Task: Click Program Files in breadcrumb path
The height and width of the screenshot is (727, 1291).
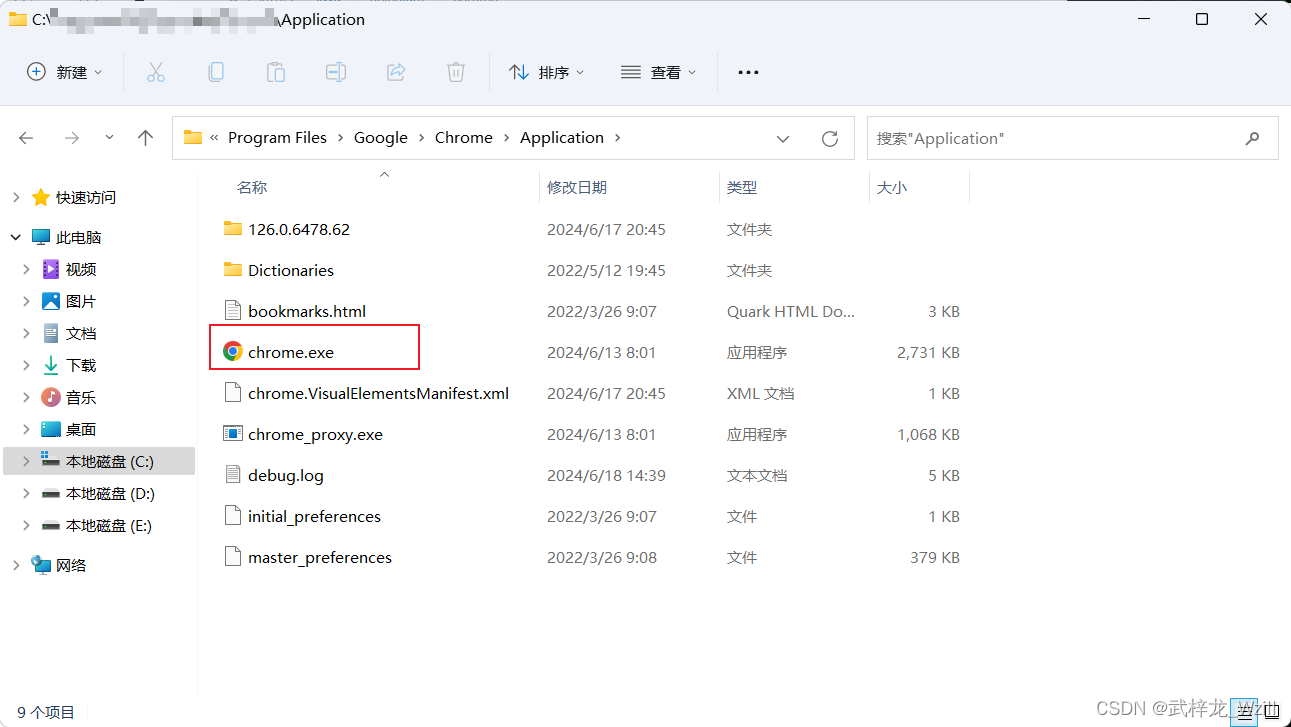Action: tap(277, 138)
